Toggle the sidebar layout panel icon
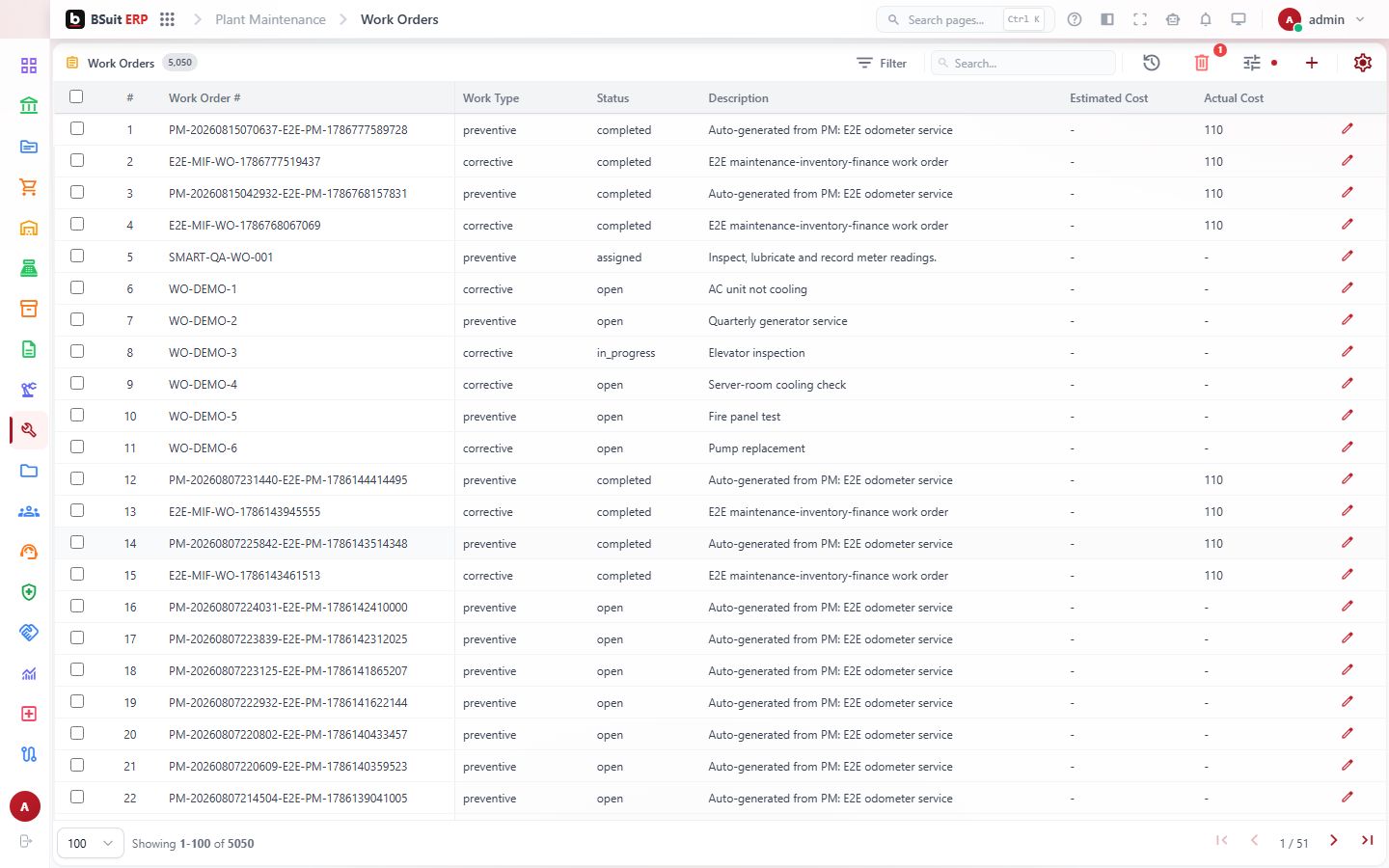Screen dimensions: 1389x868 (x=1107, y=19)
